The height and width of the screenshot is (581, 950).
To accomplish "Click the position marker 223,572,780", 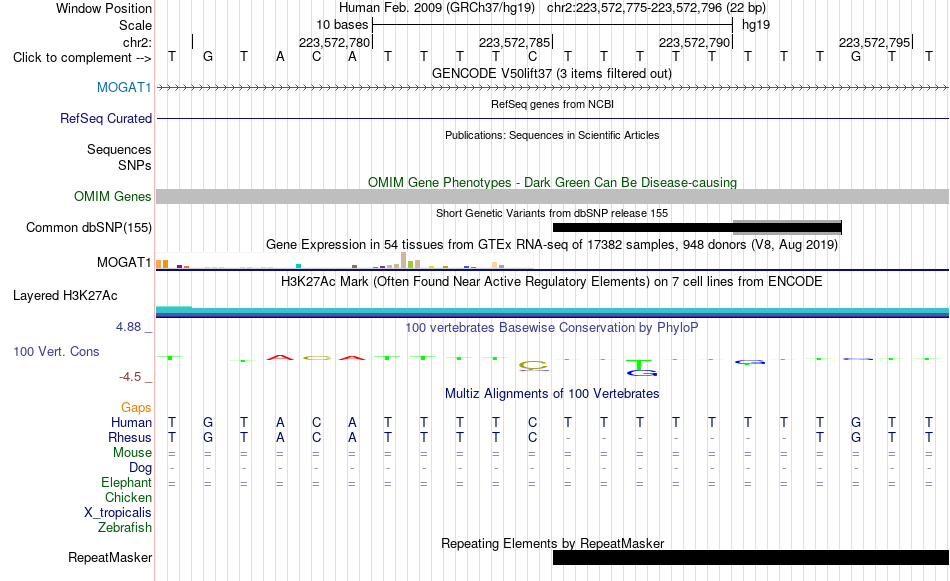I will tap(334, 42).
